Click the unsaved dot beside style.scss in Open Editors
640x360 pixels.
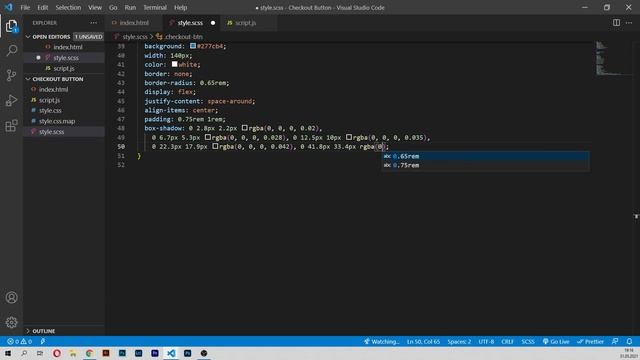click(x=38, y=58)
